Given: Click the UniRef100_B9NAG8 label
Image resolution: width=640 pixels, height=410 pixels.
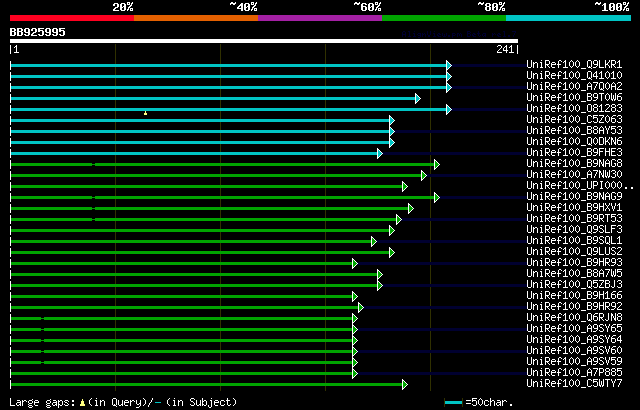Looking at the screenshot, I should (x=574, y=164).
